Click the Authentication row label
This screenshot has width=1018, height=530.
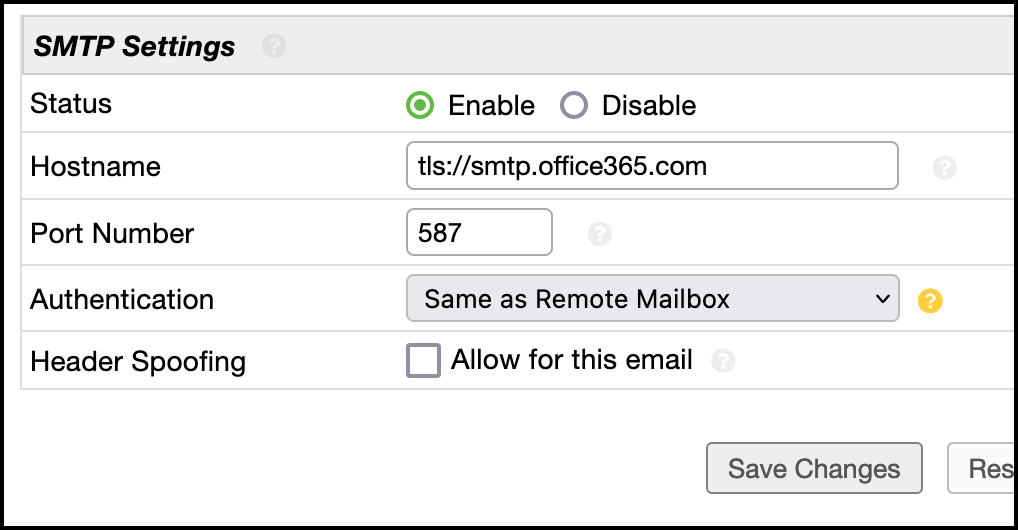[x=122, y=299]
